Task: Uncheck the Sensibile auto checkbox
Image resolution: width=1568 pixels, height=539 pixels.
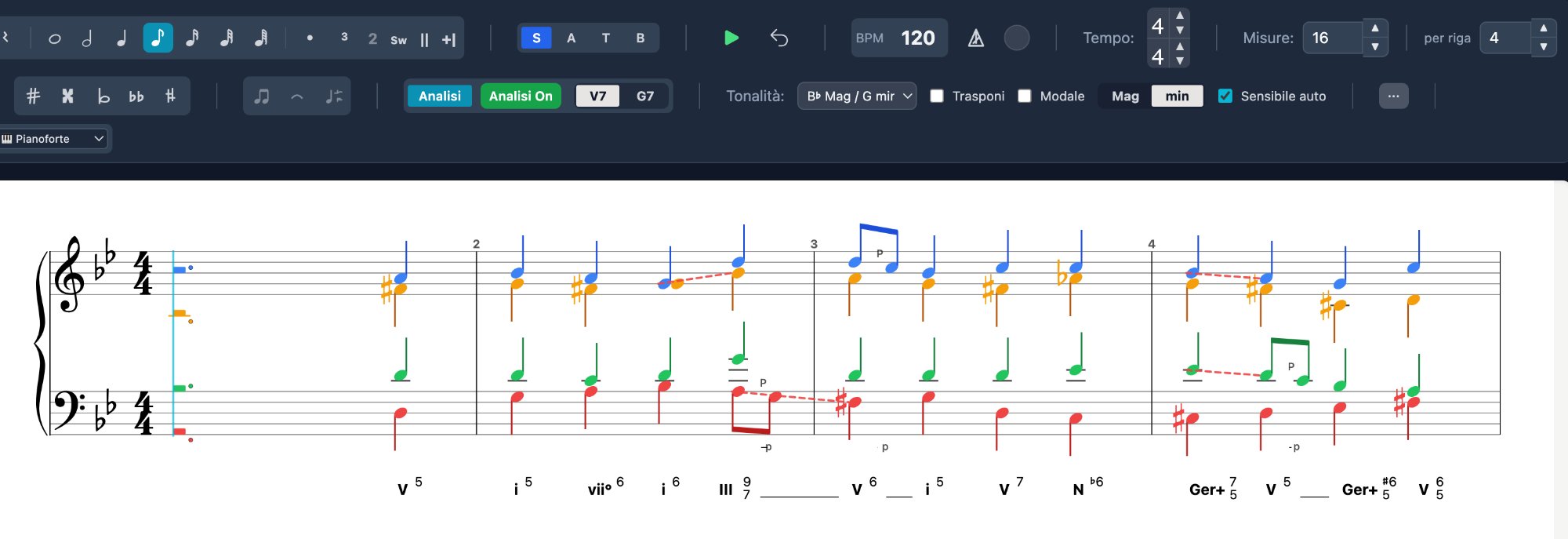Action: pyautogui.click(x=1225, y=96)
